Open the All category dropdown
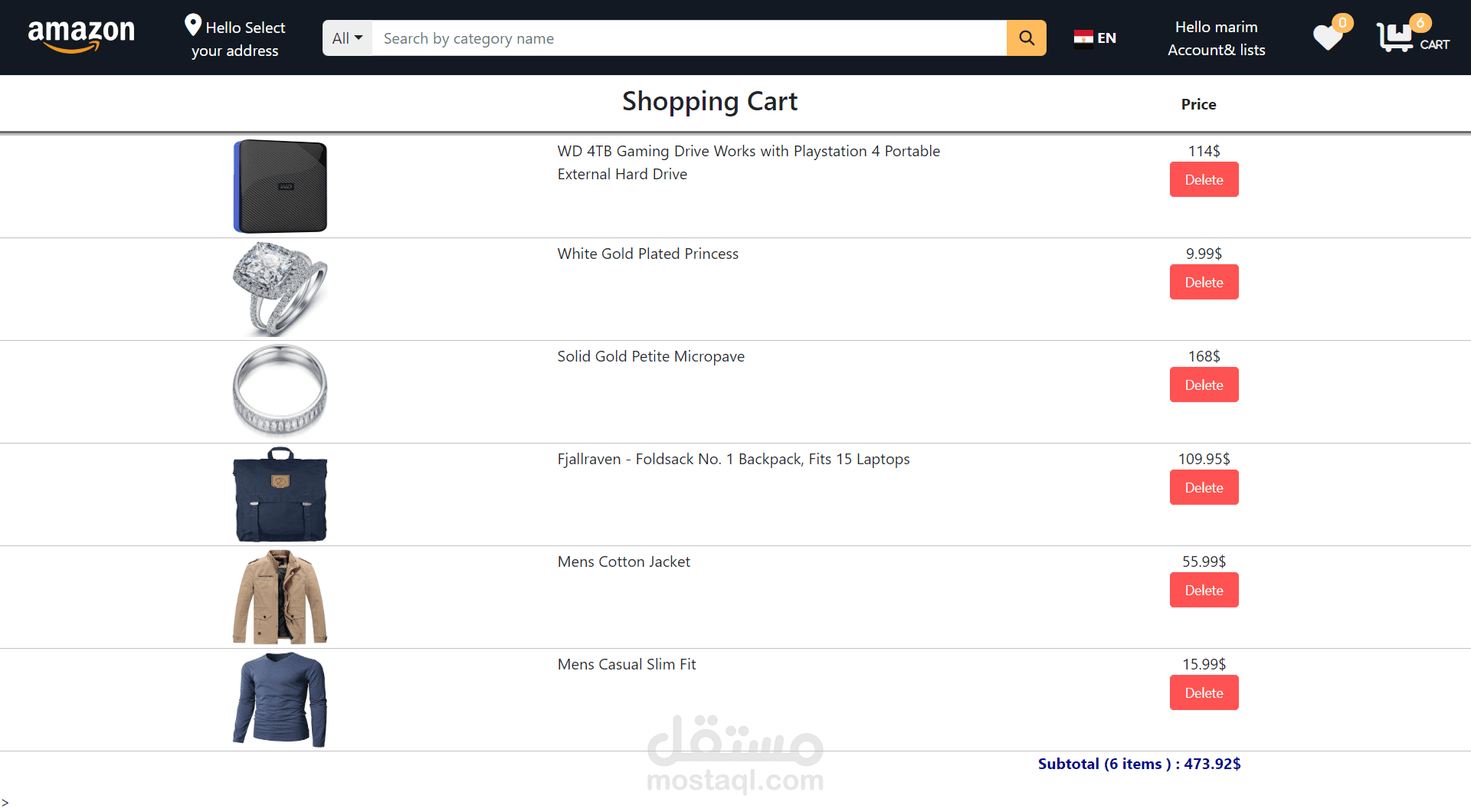The width and height of the screenshot is (1471, 812). [348, 38]
